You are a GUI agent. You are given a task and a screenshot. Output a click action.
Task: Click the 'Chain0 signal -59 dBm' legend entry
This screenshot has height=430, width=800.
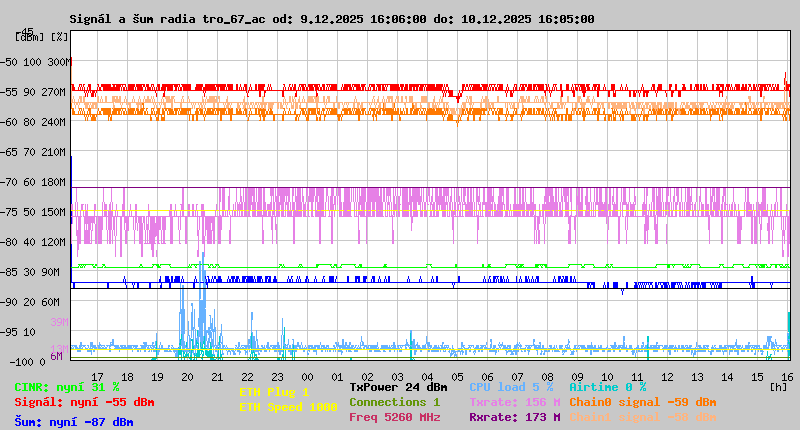point(643,402)
